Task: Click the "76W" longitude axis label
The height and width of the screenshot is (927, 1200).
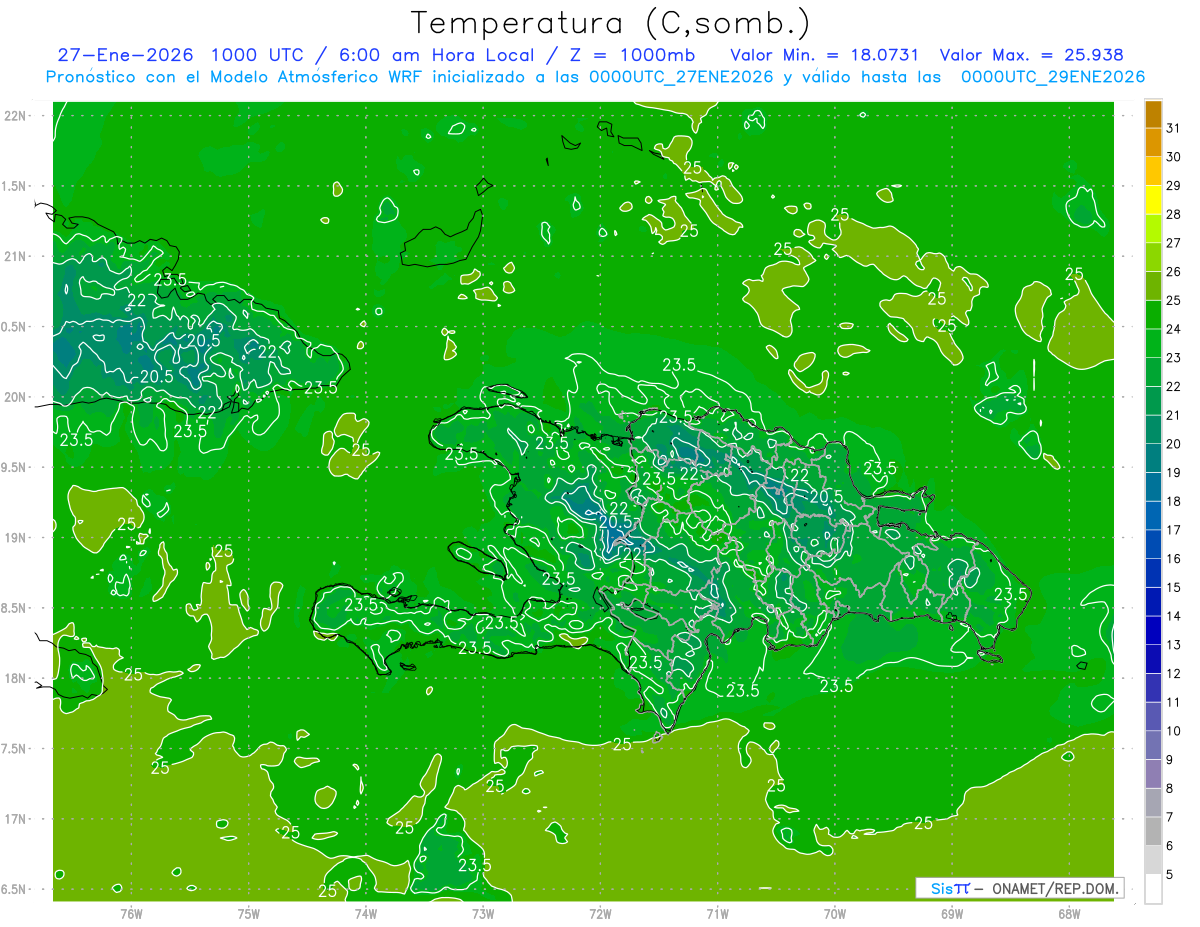Action: pos(131,913)
